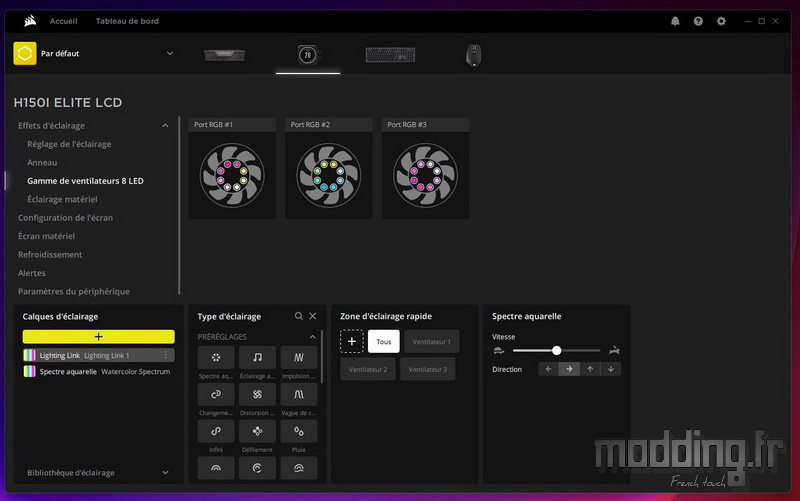Select the Port RGB #2 fan preview

[329, 175]
